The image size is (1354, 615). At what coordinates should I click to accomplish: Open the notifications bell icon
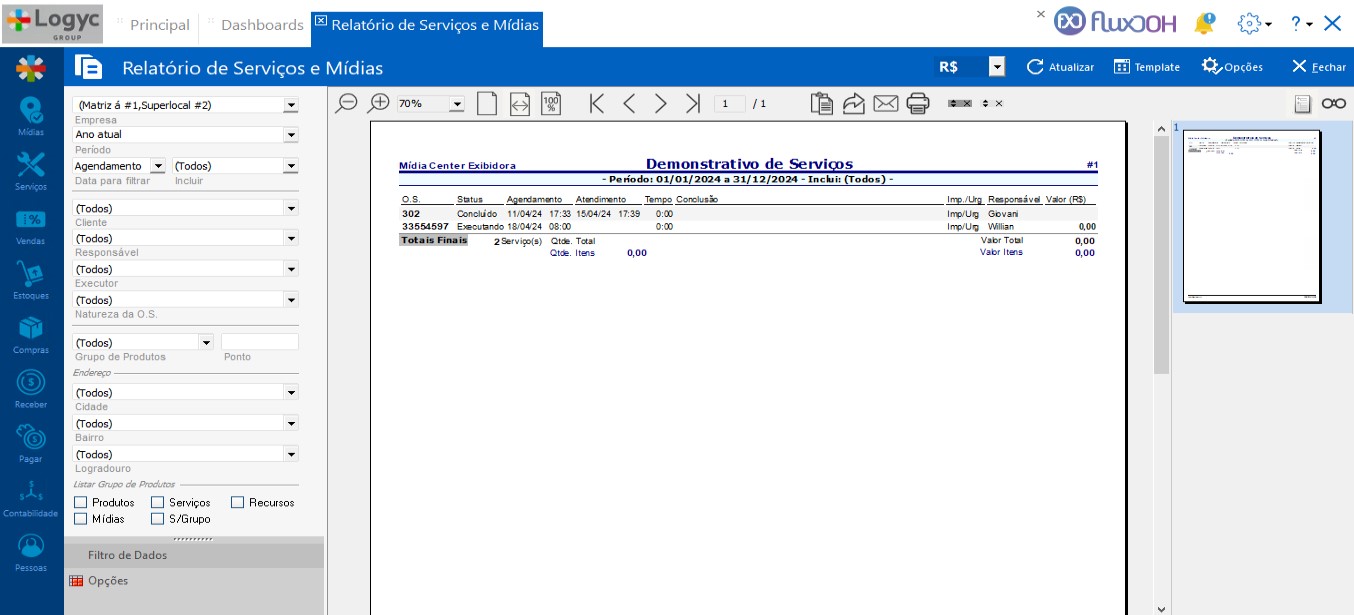click(x=1205, y=23)
